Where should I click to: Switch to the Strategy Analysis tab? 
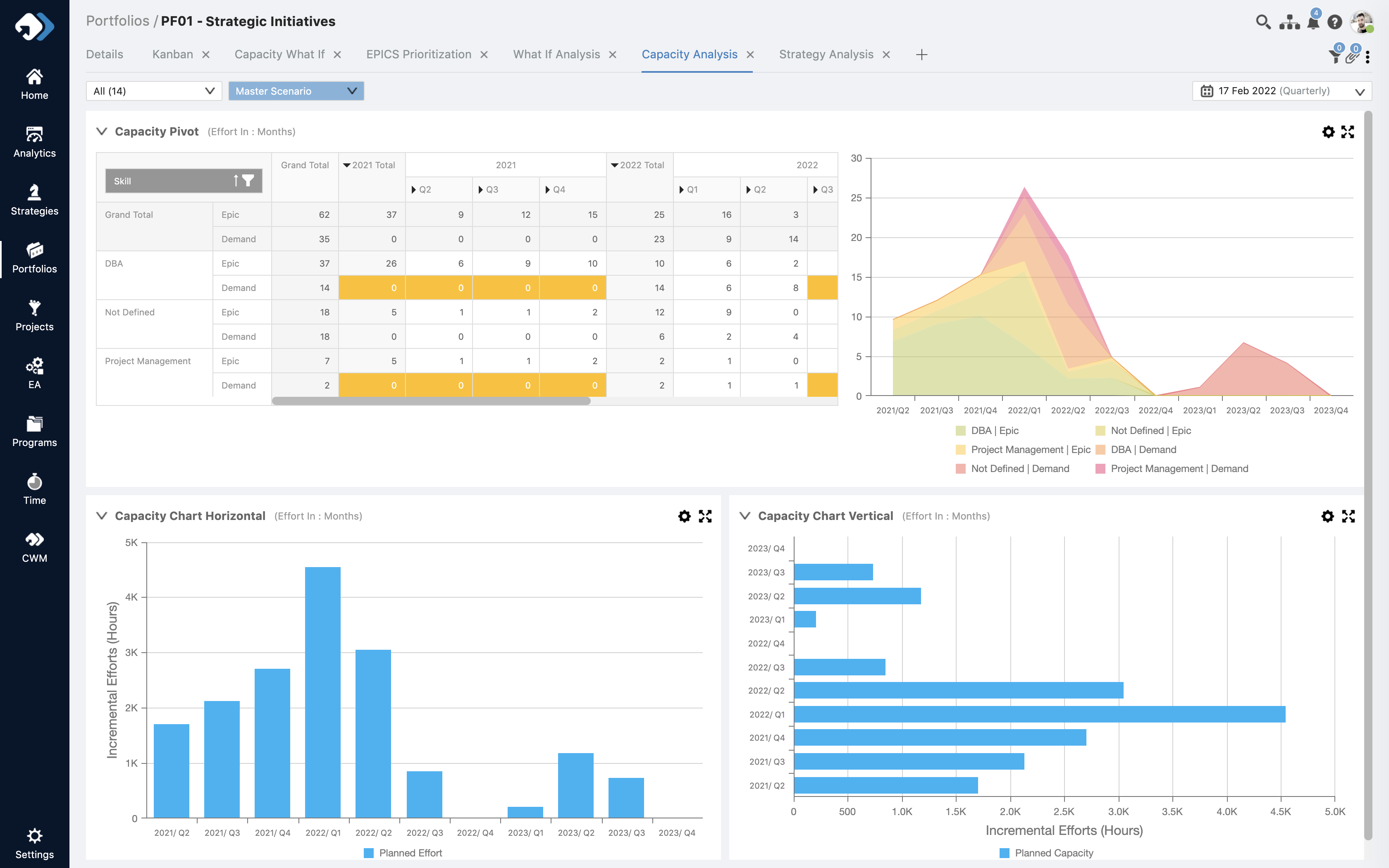pos(826,55)
